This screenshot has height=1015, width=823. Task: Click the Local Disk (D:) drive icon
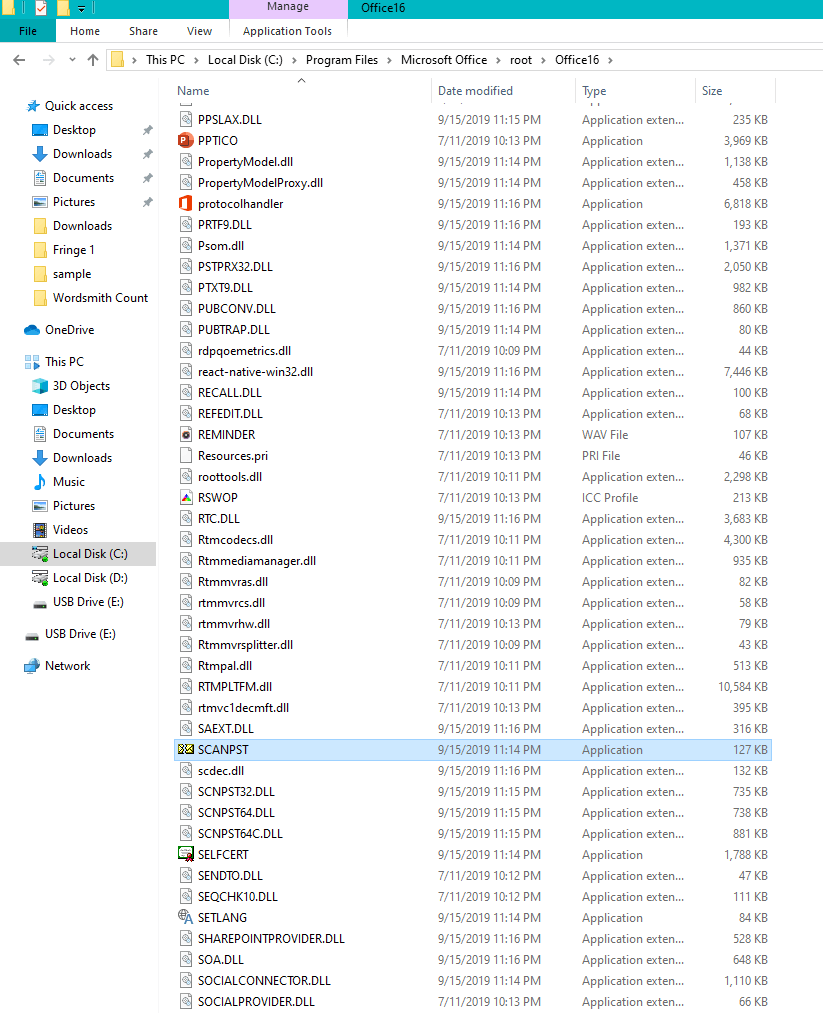tap(40, 578)
